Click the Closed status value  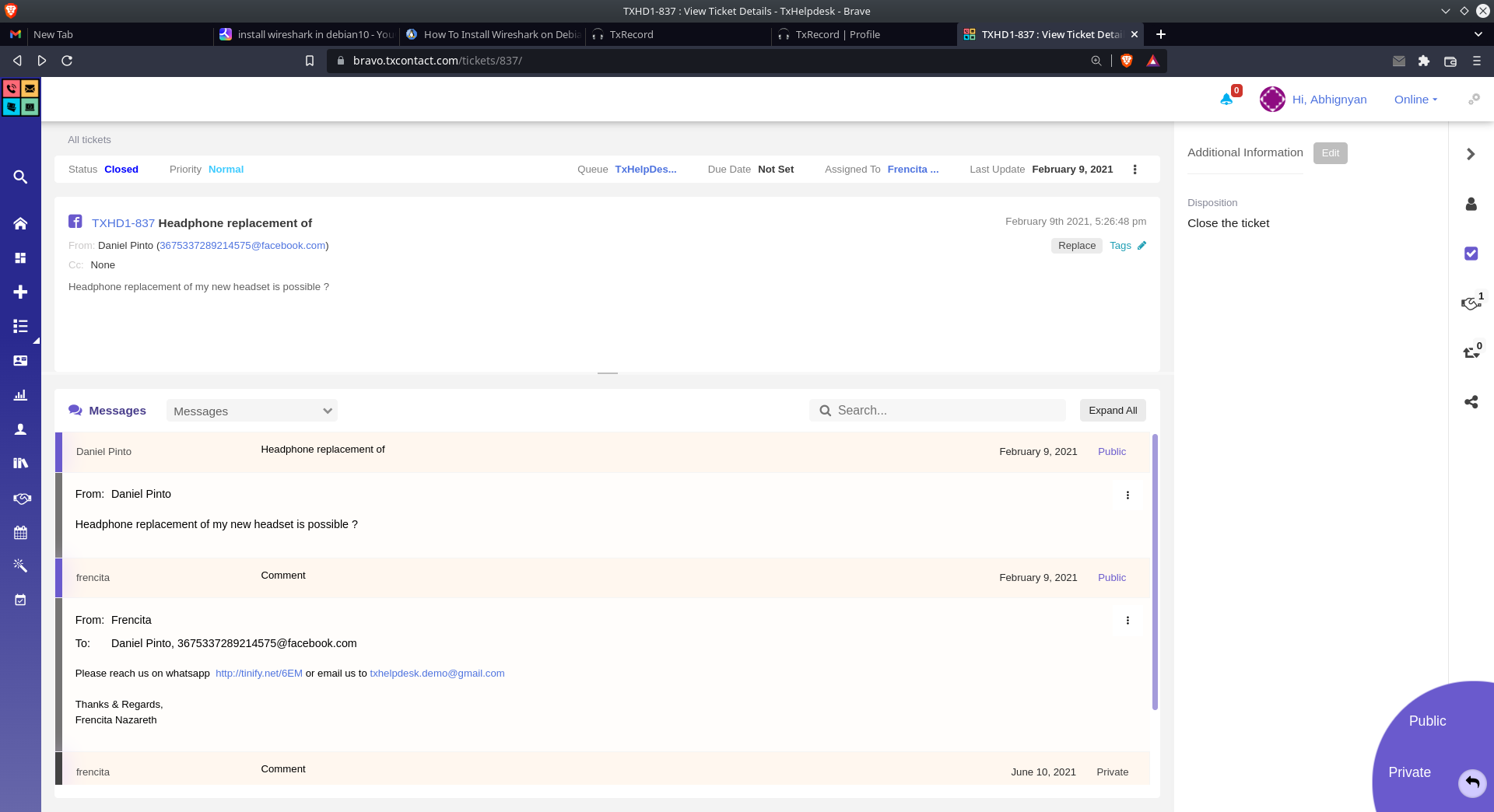tap(121, 170)
